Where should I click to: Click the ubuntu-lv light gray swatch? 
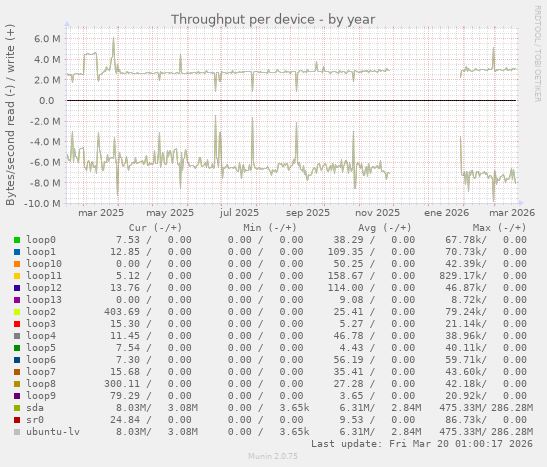click(x=17, y=432)
